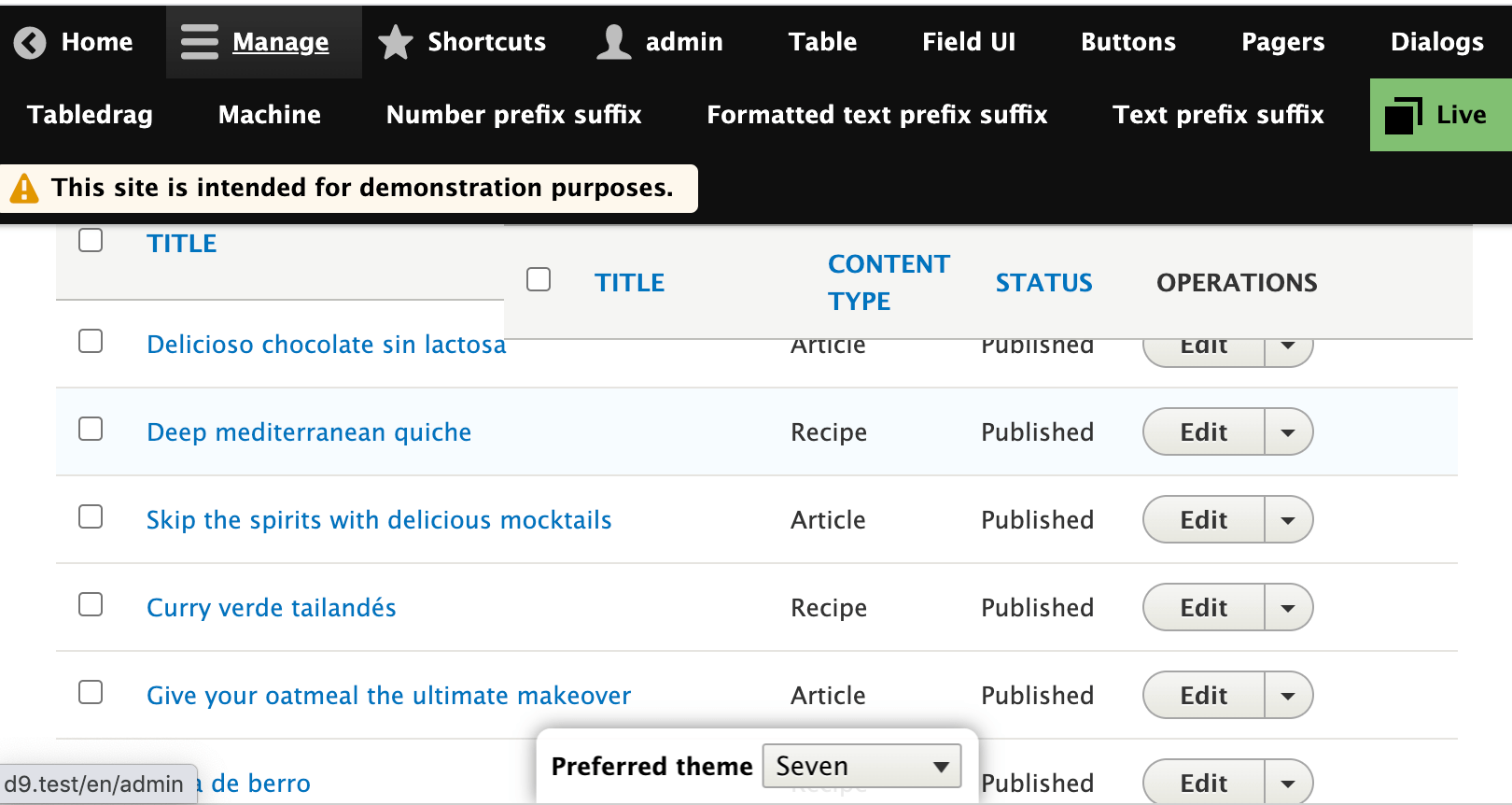Toggle select-all checkbox in left header
This screenshot has height=805, width=1512.
(x=91, y=240)
